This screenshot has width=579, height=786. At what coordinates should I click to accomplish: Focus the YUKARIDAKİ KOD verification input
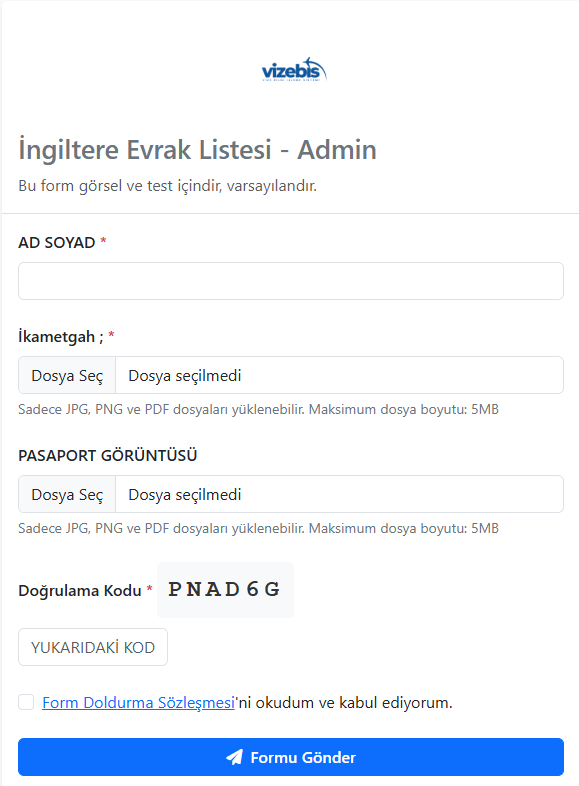coord(93,647)
